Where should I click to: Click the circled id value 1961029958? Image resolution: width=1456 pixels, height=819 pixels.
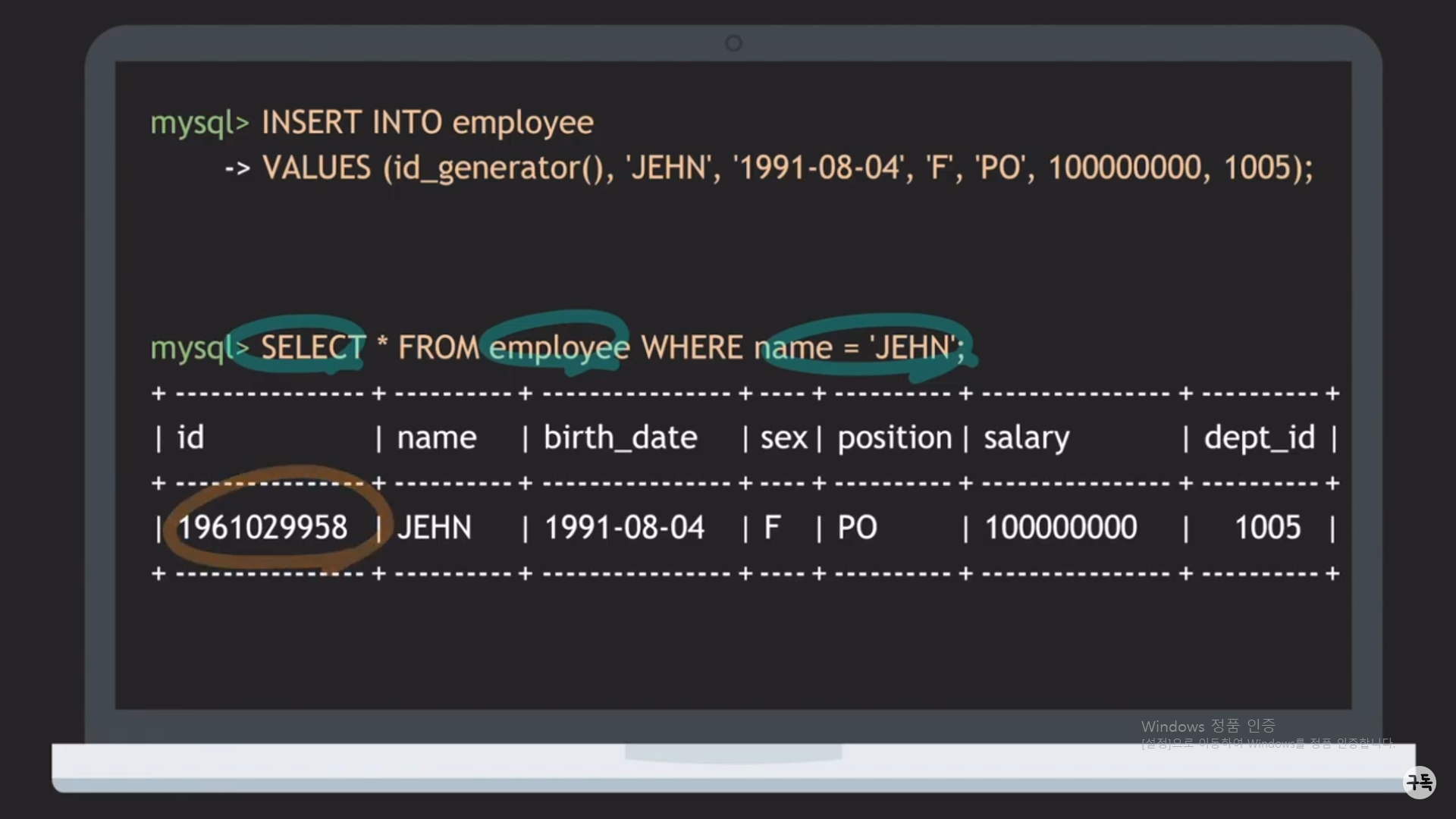tap(262, 527)
